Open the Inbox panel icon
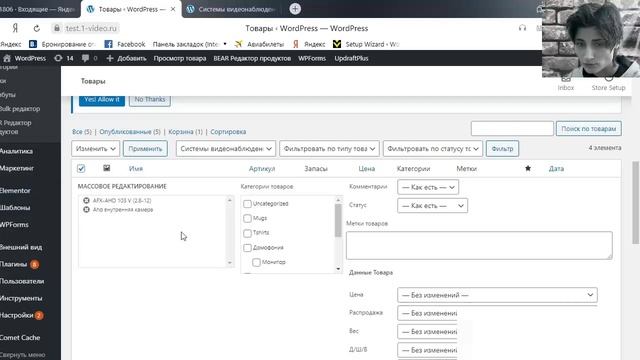 (x=566, y=83)
